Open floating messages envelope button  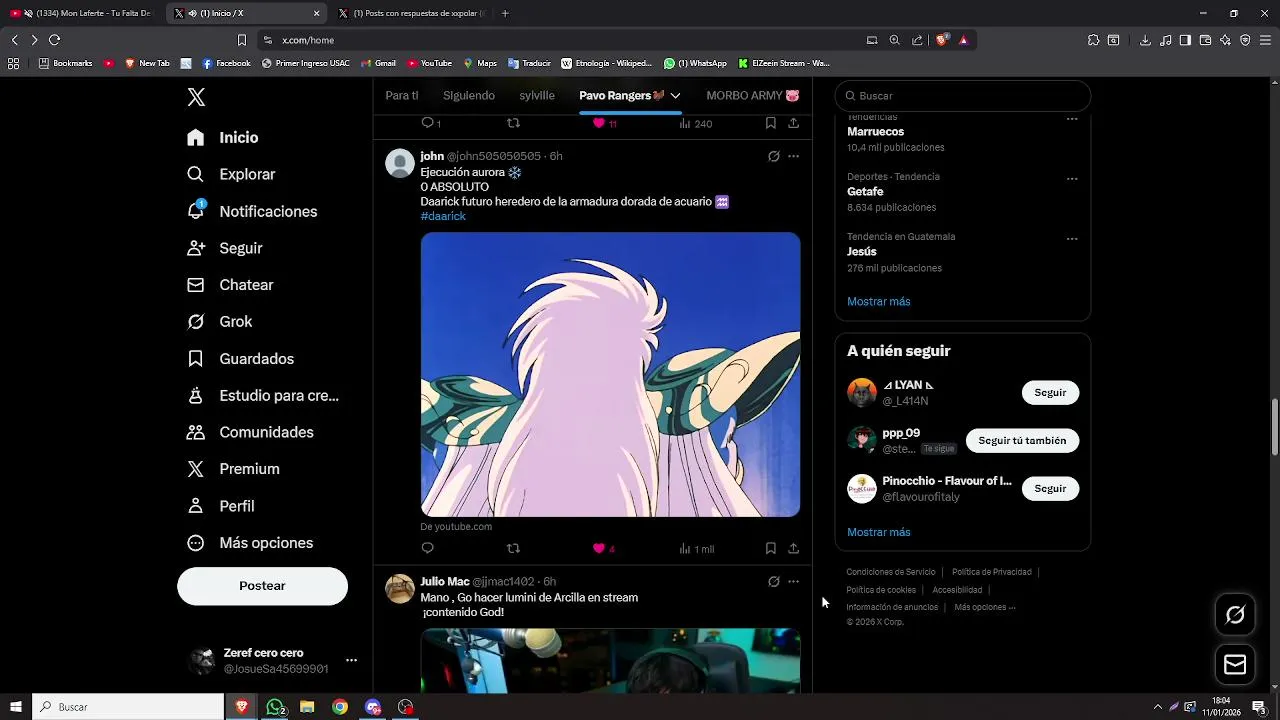(x=1235, y=665)
